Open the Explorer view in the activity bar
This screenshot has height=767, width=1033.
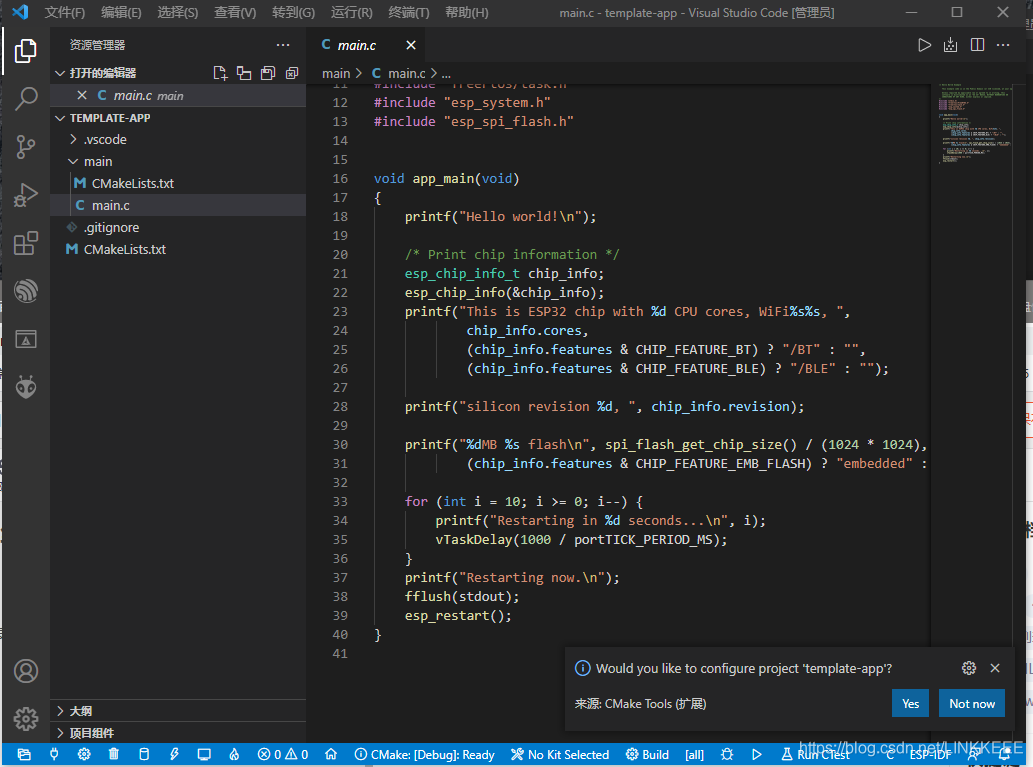[25, 51]
